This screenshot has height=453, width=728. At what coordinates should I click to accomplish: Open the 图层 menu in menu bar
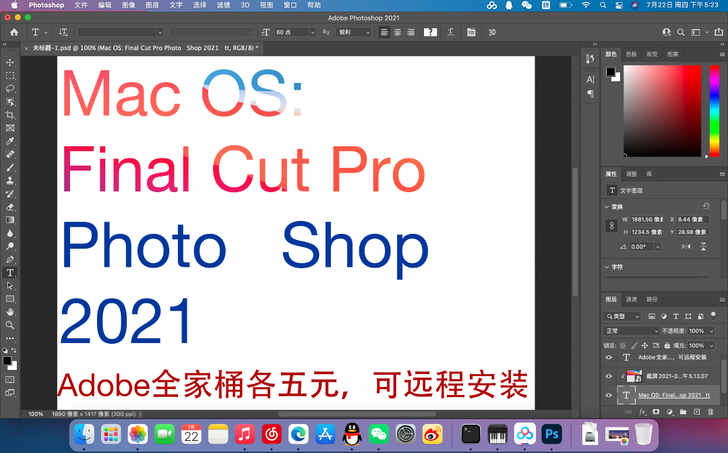(152, 5)
